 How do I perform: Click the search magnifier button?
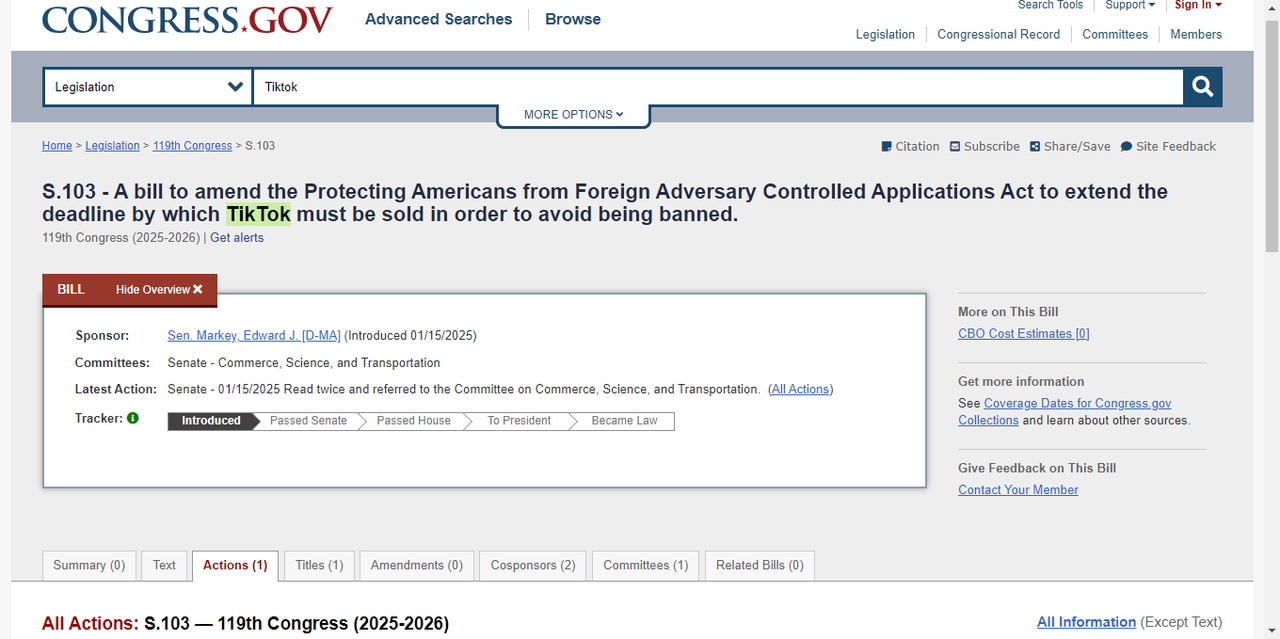(1203, 87)
